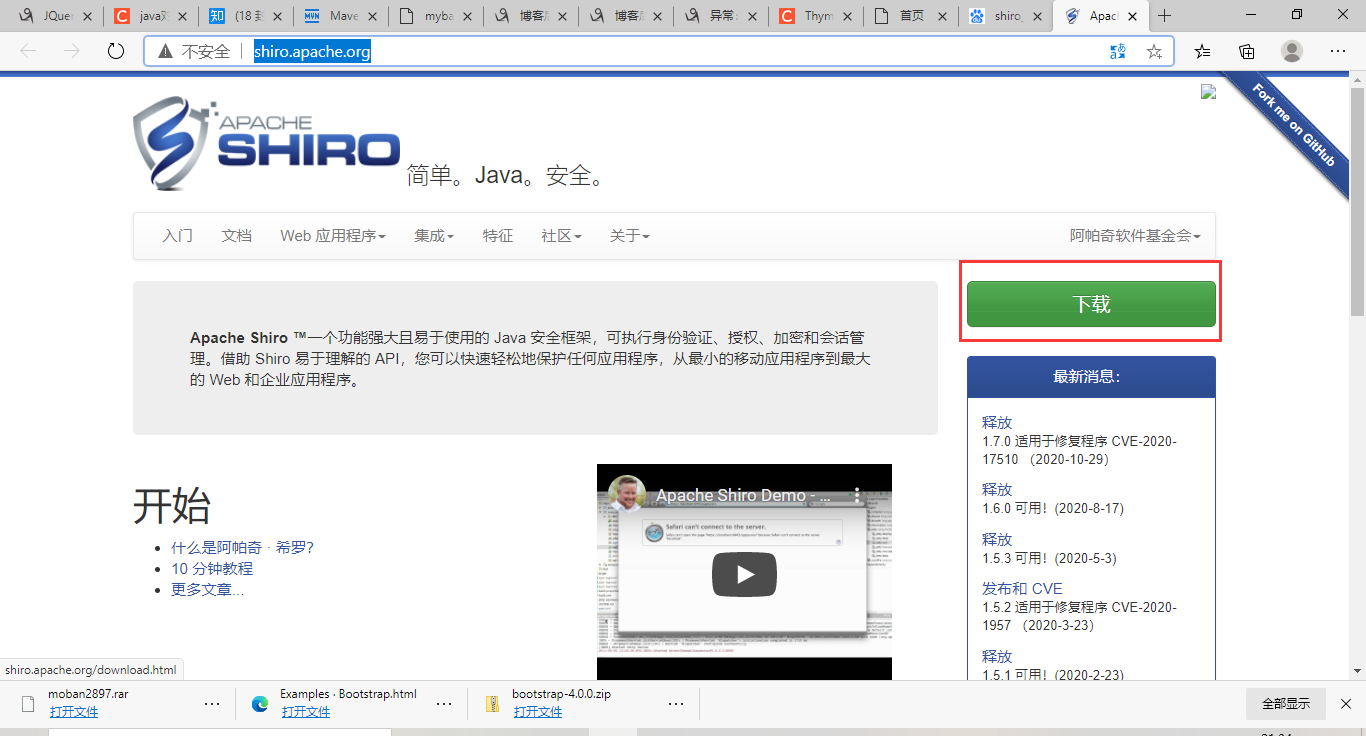Image resolution: width=1366 pixels, height=736 pixels.
Task: Open more options for bootstrap-4.0.0.zip download
Action: tap(676, 703)
